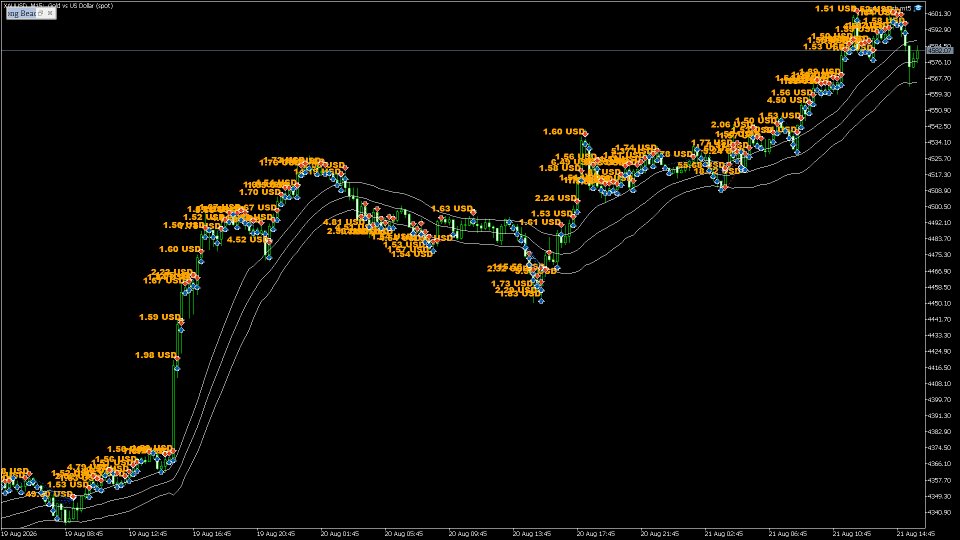Select the red diamond beside 1.60 USD peak

[585, 133]
